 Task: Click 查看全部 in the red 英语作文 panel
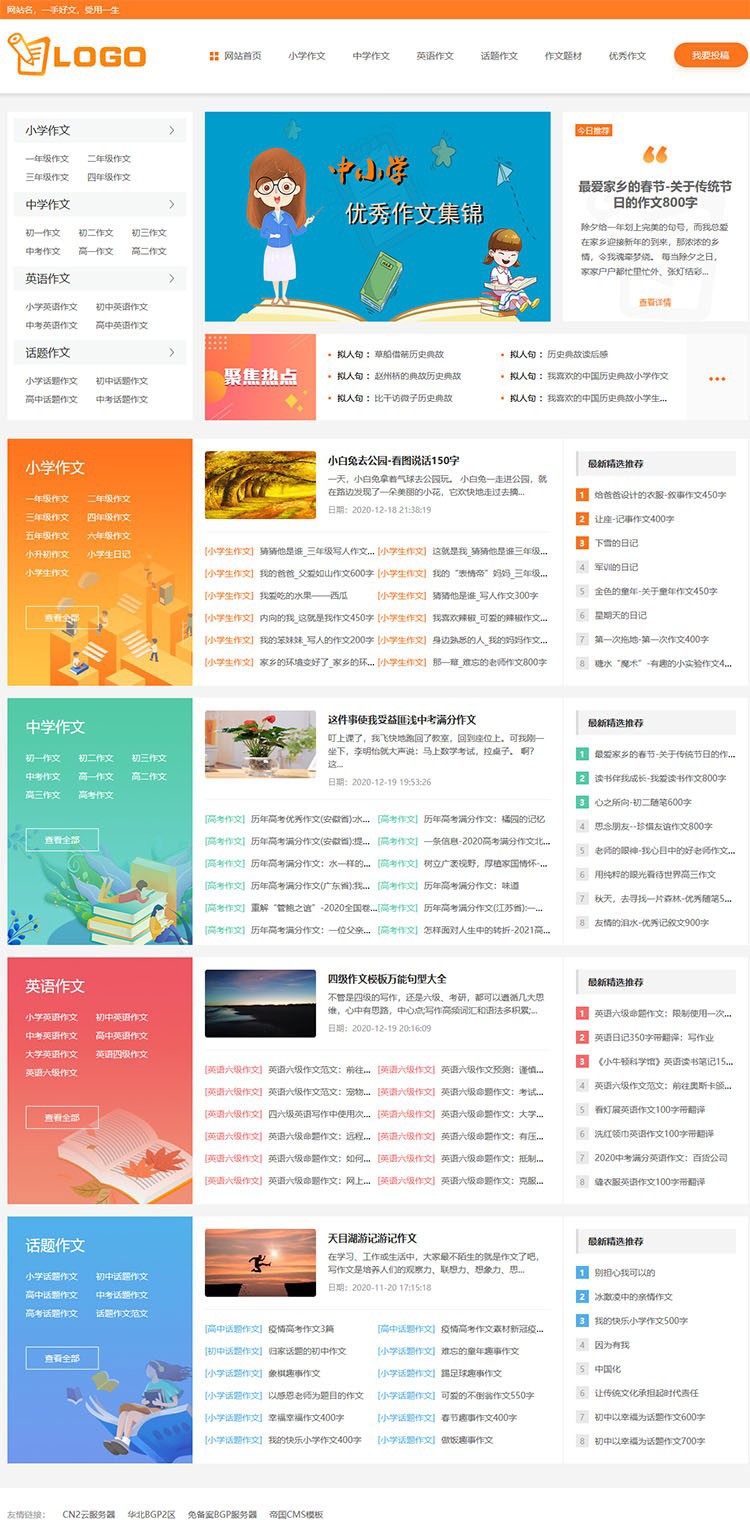(62, 1117)
